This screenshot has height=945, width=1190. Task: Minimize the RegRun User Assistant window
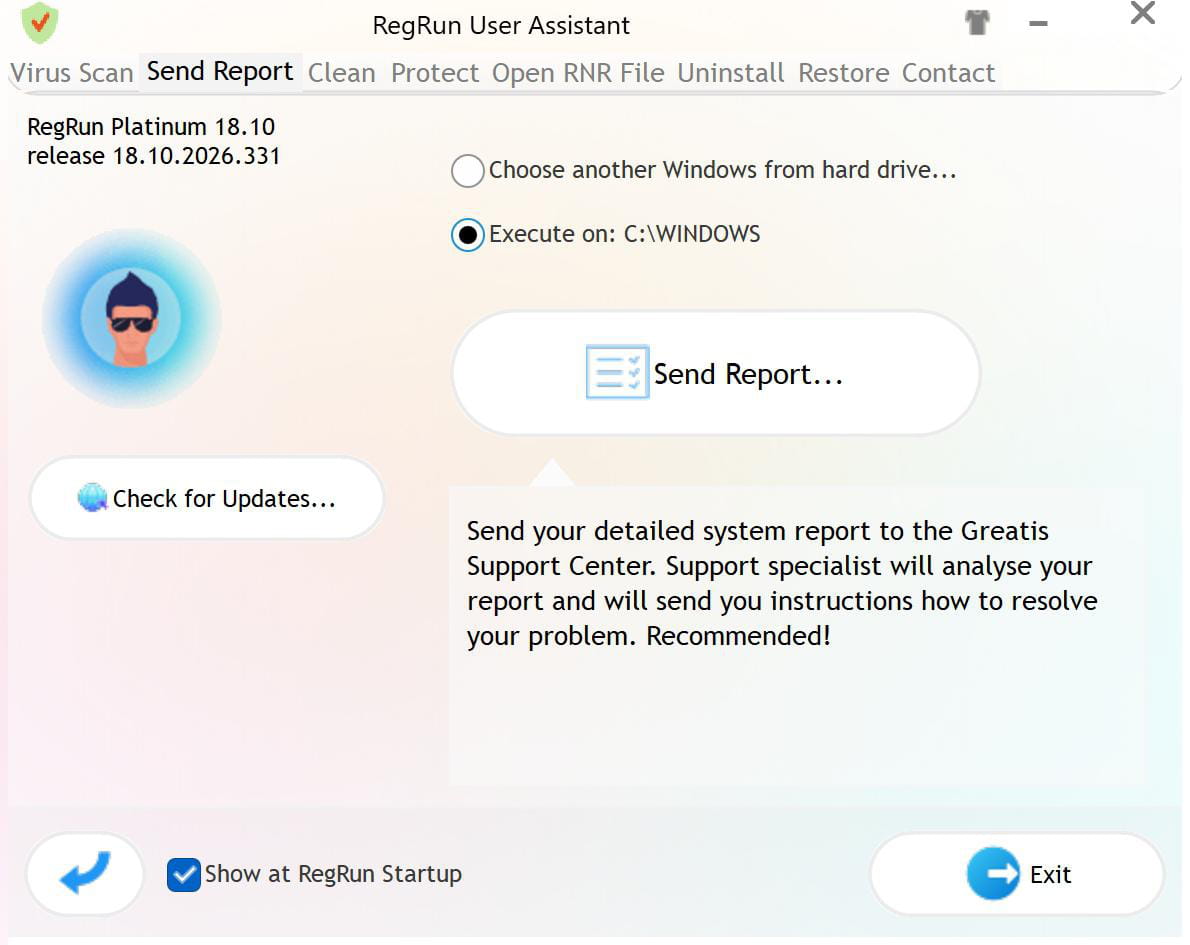(x=1039, y=24)
